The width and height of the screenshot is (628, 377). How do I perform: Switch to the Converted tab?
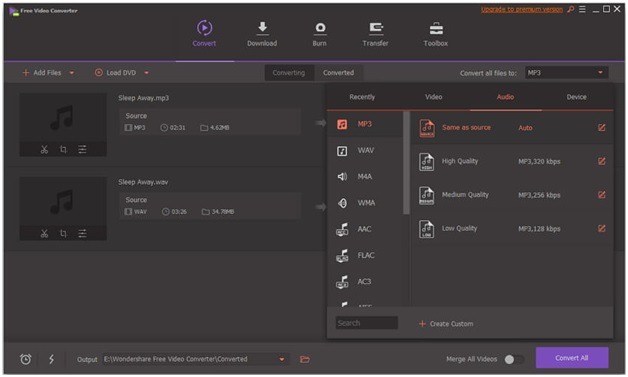(x=338, y=73)
